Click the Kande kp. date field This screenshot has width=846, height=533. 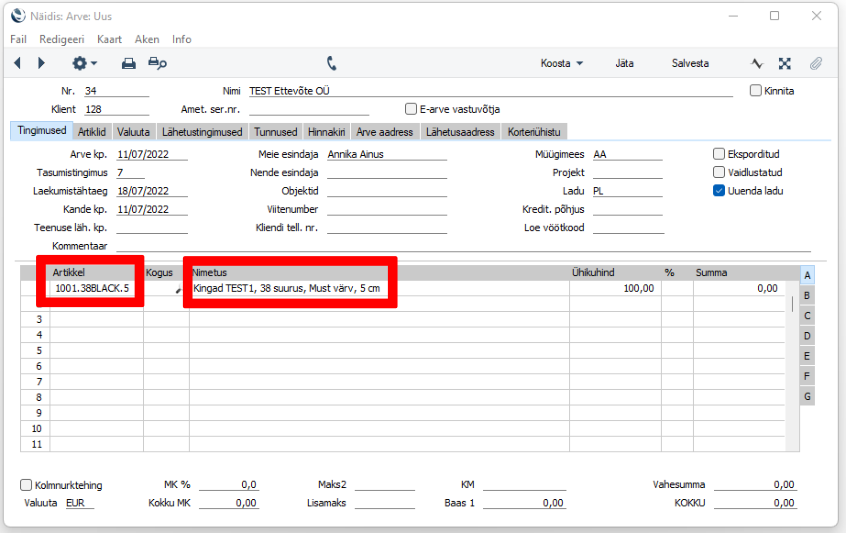pyautogui.click(x=152, y=209)
